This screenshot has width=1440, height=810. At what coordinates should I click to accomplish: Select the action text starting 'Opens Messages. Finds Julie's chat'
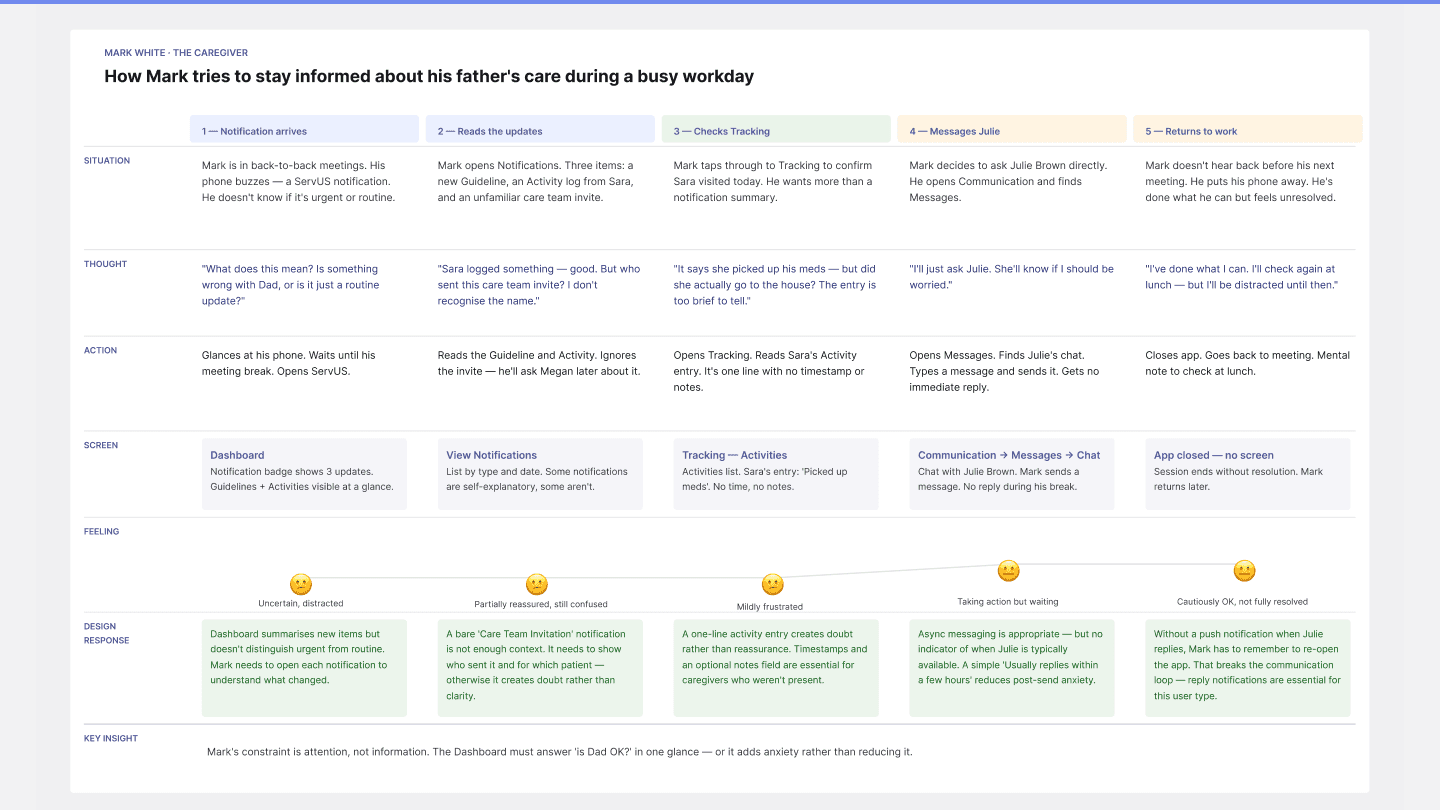pos(1004,371)
